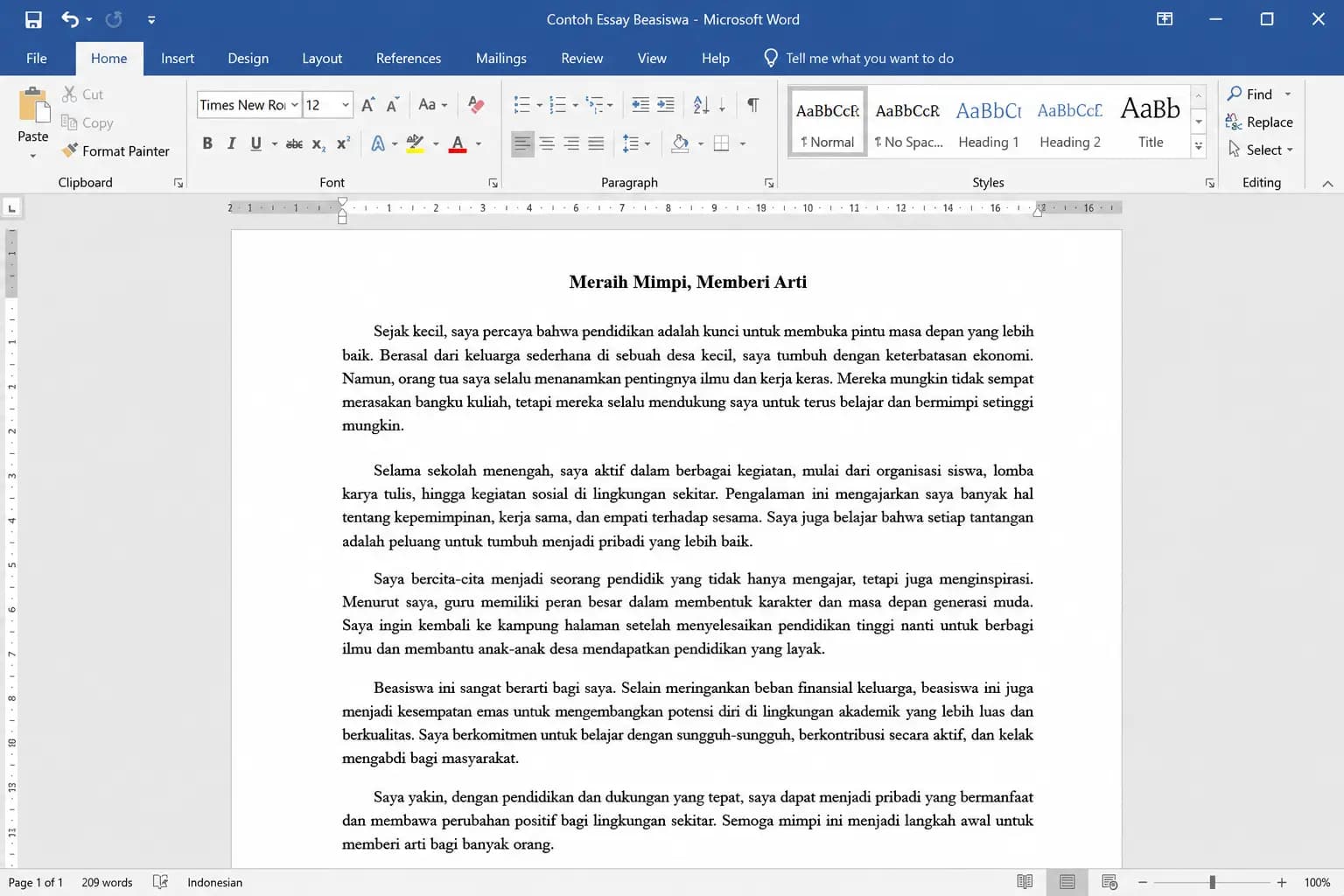Open the Borders dropdown arrow
1344x896 pixels.
click(743, 143)
